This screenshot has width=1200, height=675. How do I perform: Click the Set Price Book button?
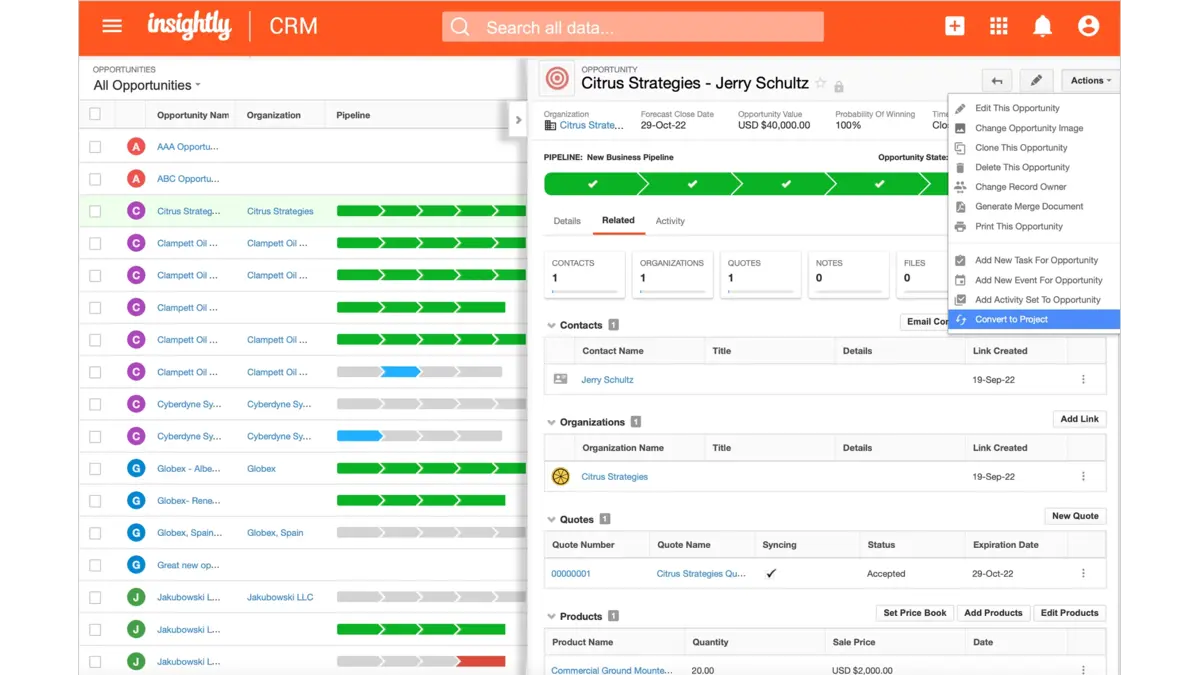915,613
